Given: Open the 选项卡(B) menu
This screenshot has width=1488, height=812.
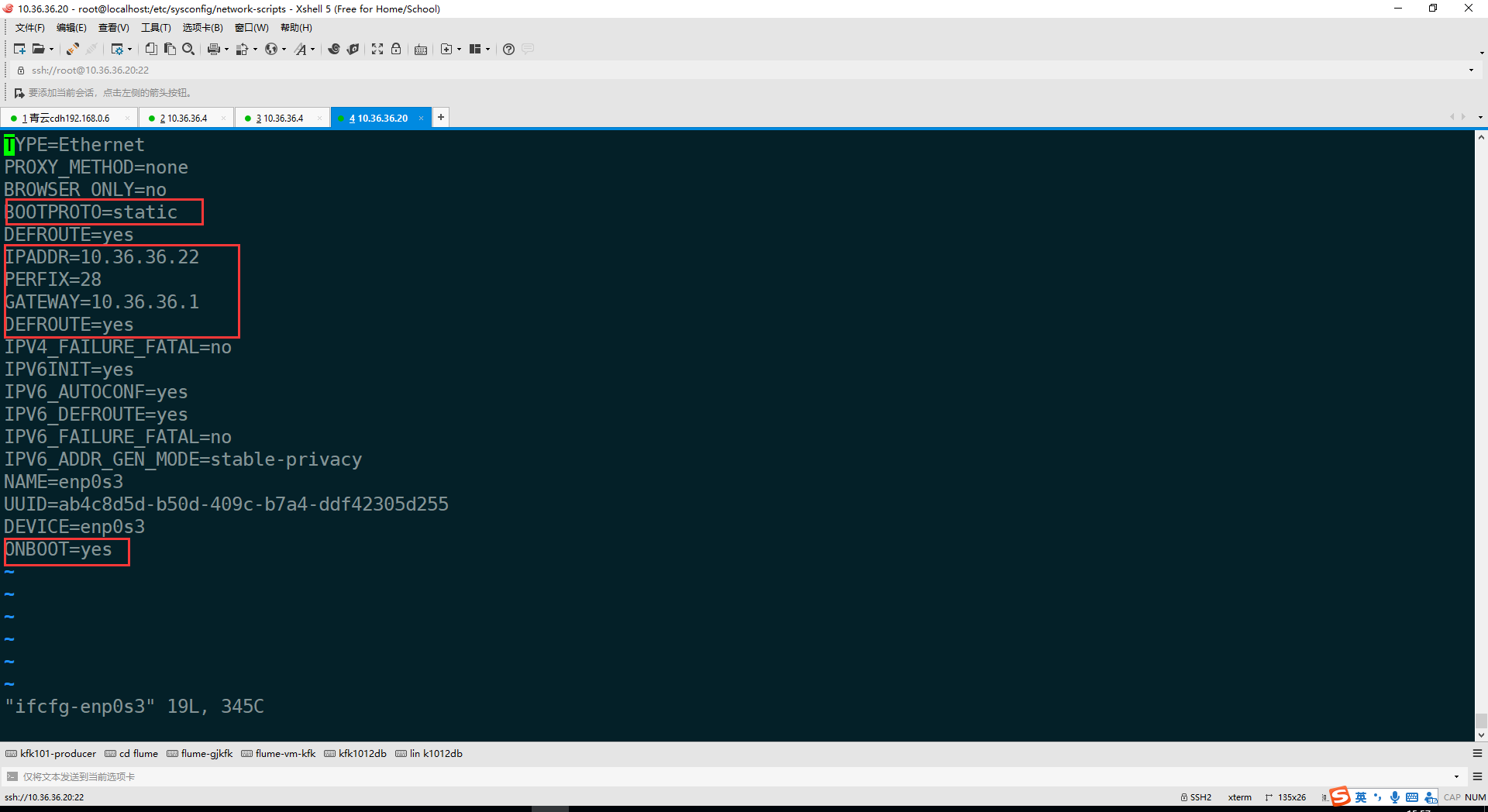Looking at the screenshot, I should click(x=203, y=28).
